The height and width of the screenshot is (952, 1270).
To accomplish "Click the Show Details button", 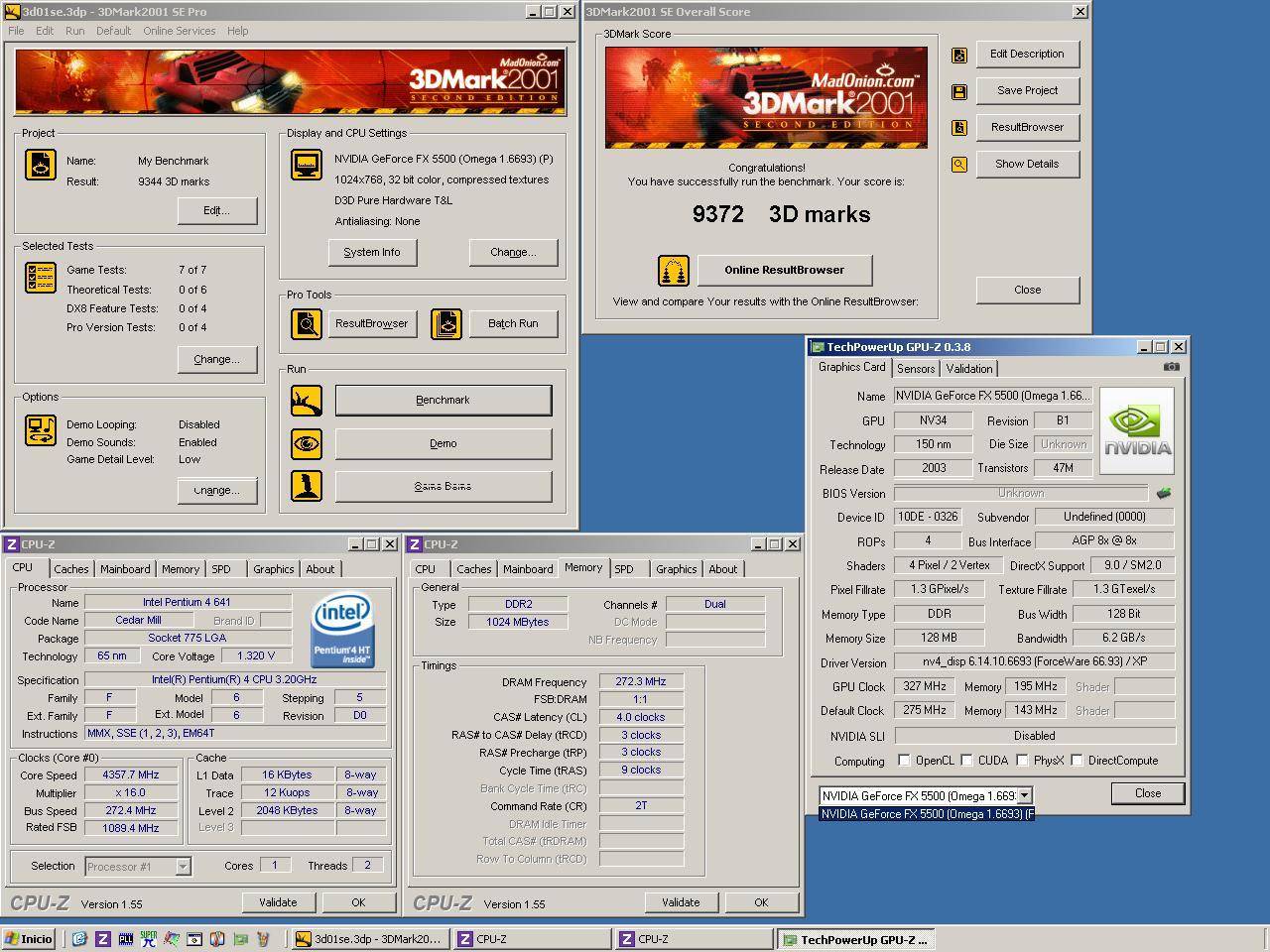I will (1028, 164).
